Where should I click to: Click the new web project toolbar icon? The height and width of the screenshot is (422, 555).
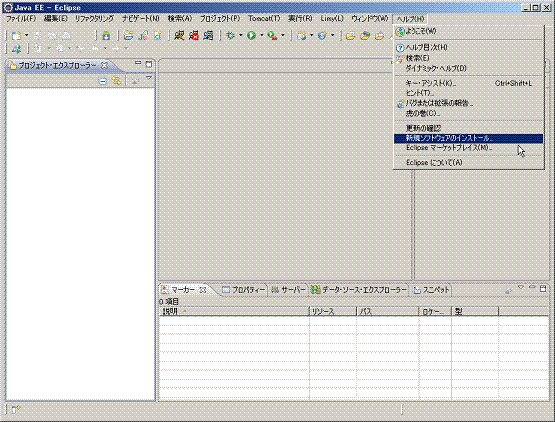tap(302, 35)
